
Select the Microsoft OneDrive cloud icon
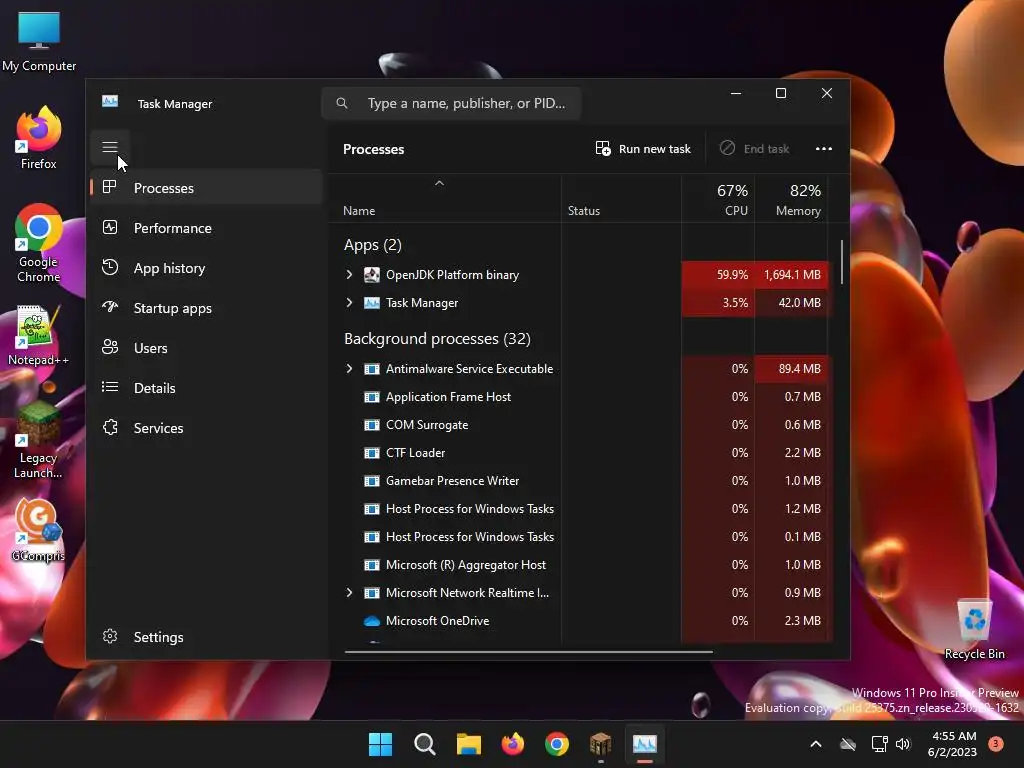click(x=372, y=621)
